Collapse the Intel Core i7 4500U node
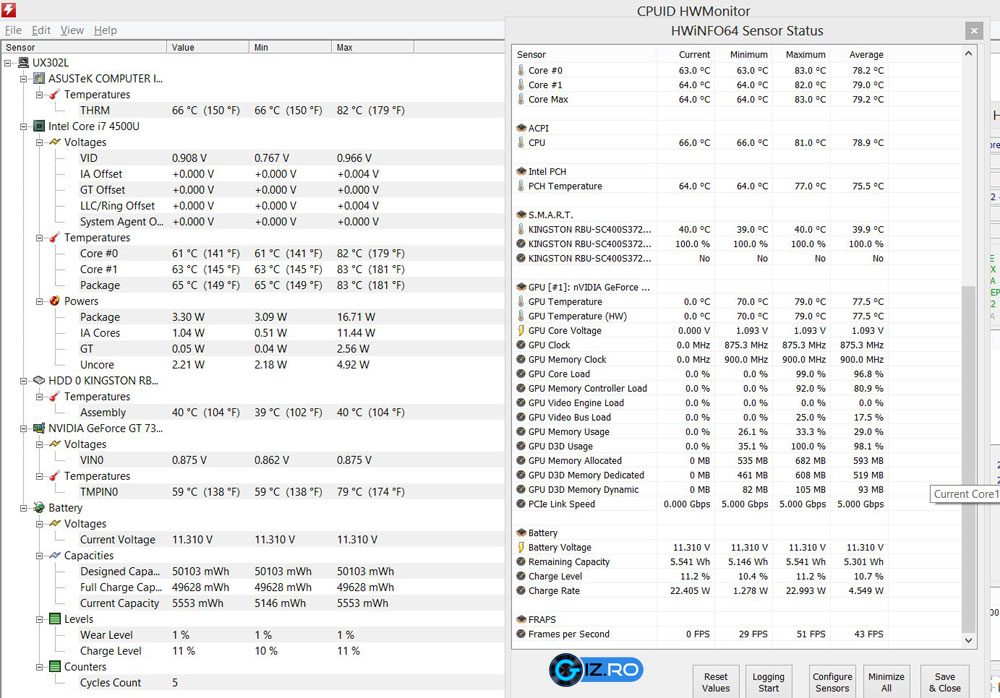 pyautogui.click(x=24, y=126)
